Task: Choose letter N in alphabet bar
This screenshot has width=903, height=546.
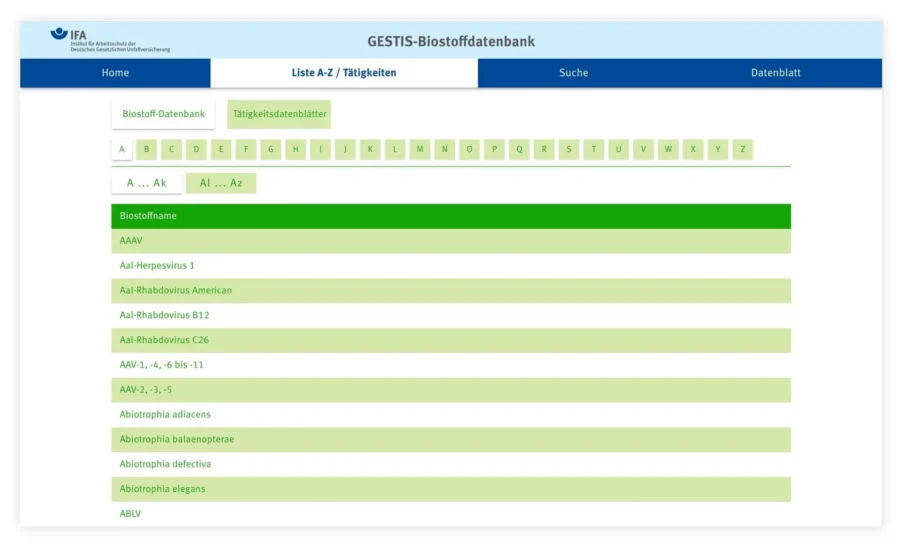Action: (x=445, y=149)
